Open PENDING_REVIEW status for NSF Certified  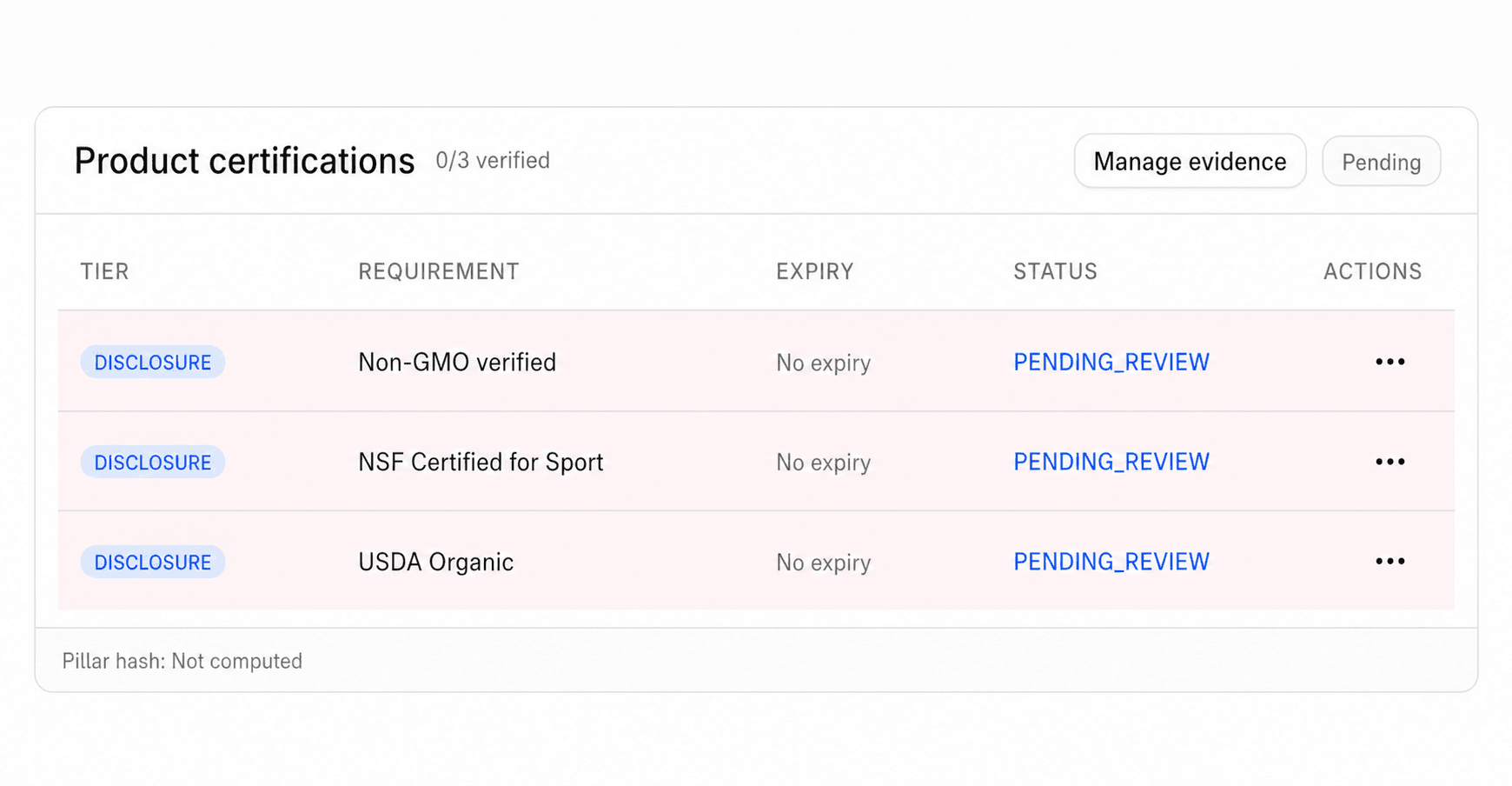tap(1111, 462)
